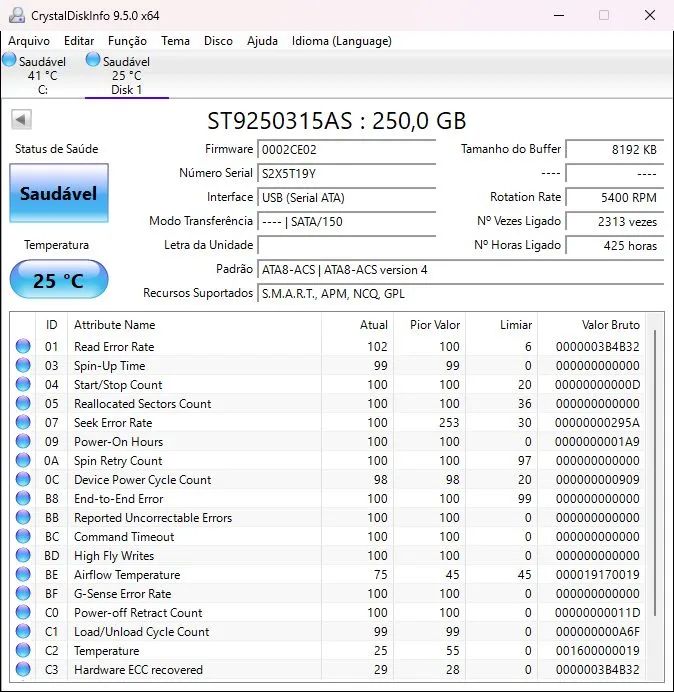The height and width of the screenshot is (692, 674).
Task: Open the Tema menu
Action: point(175,41)
